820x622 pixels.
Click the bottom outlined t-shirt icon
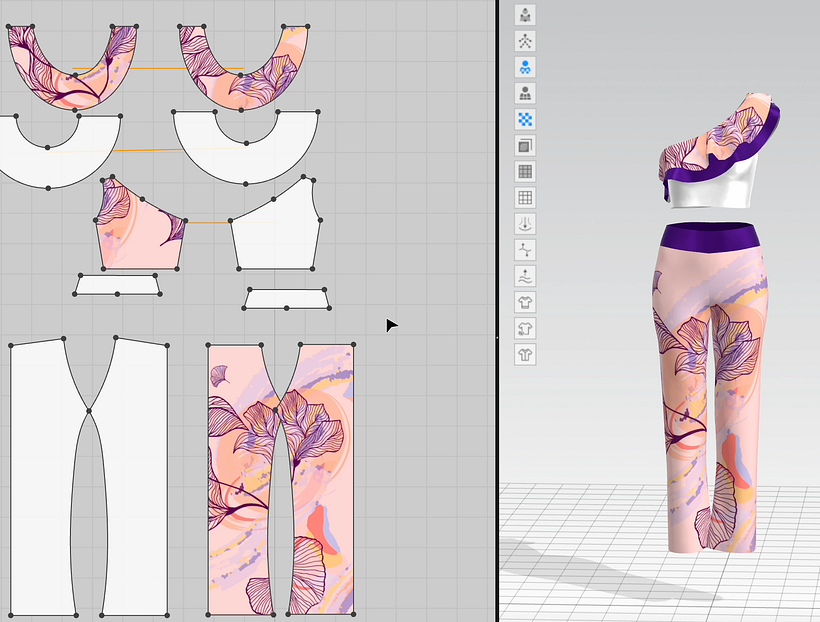[x=525, y=355]
